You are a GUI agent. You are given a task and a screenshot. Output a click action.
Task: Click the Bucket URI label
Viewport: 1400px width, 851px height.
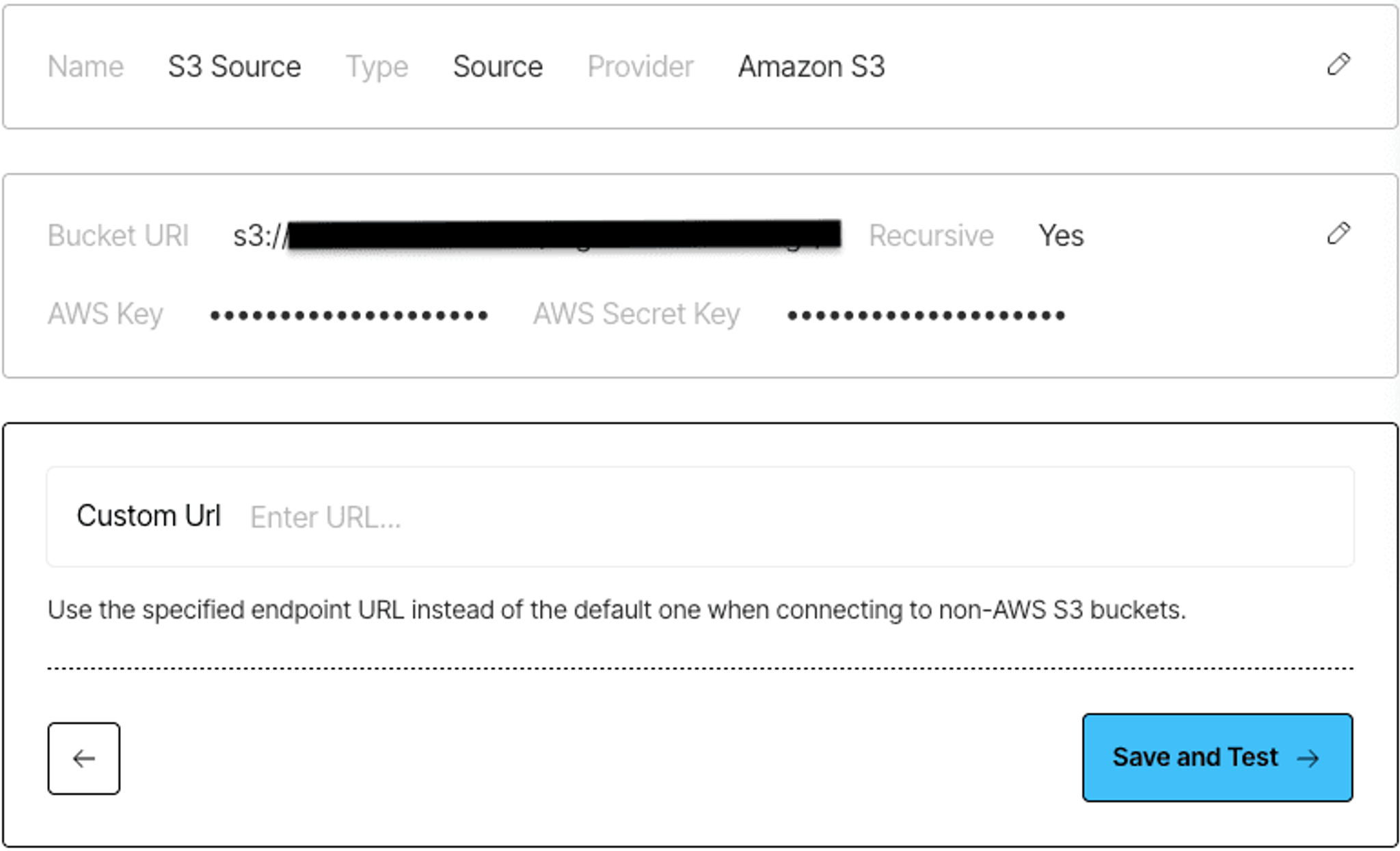[118, 235]
